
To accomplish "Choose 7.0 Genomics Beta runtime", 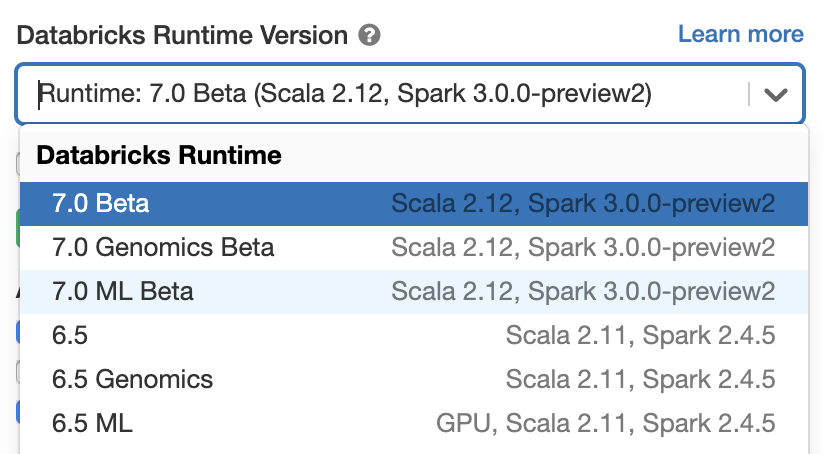I will [x=163, y=247].
